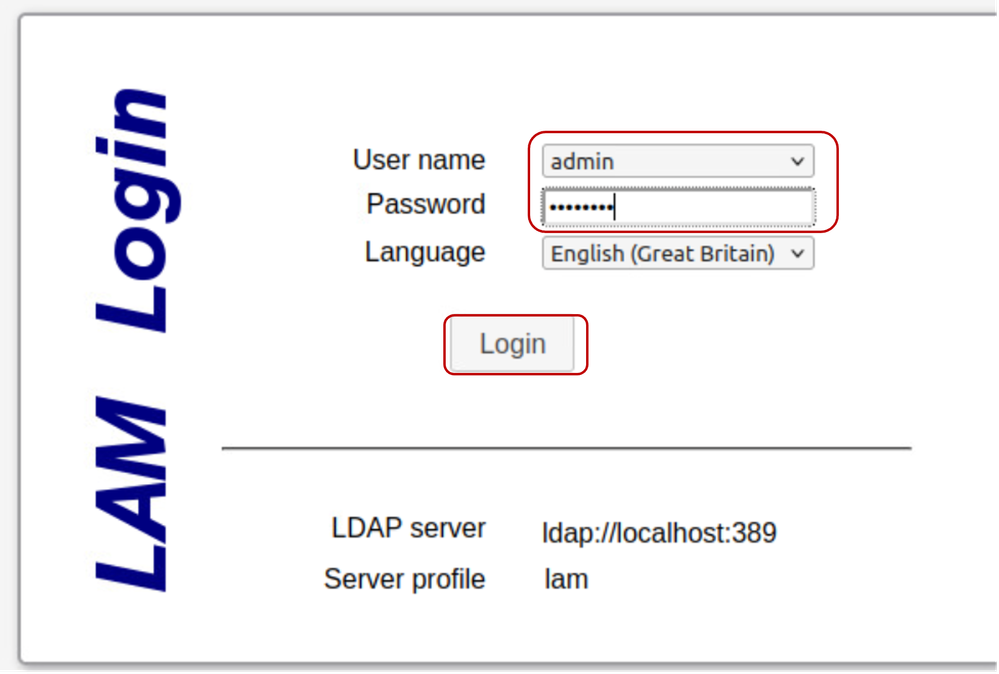
Task: Expand the Language dropdown set to English
Action: point(678,254)
